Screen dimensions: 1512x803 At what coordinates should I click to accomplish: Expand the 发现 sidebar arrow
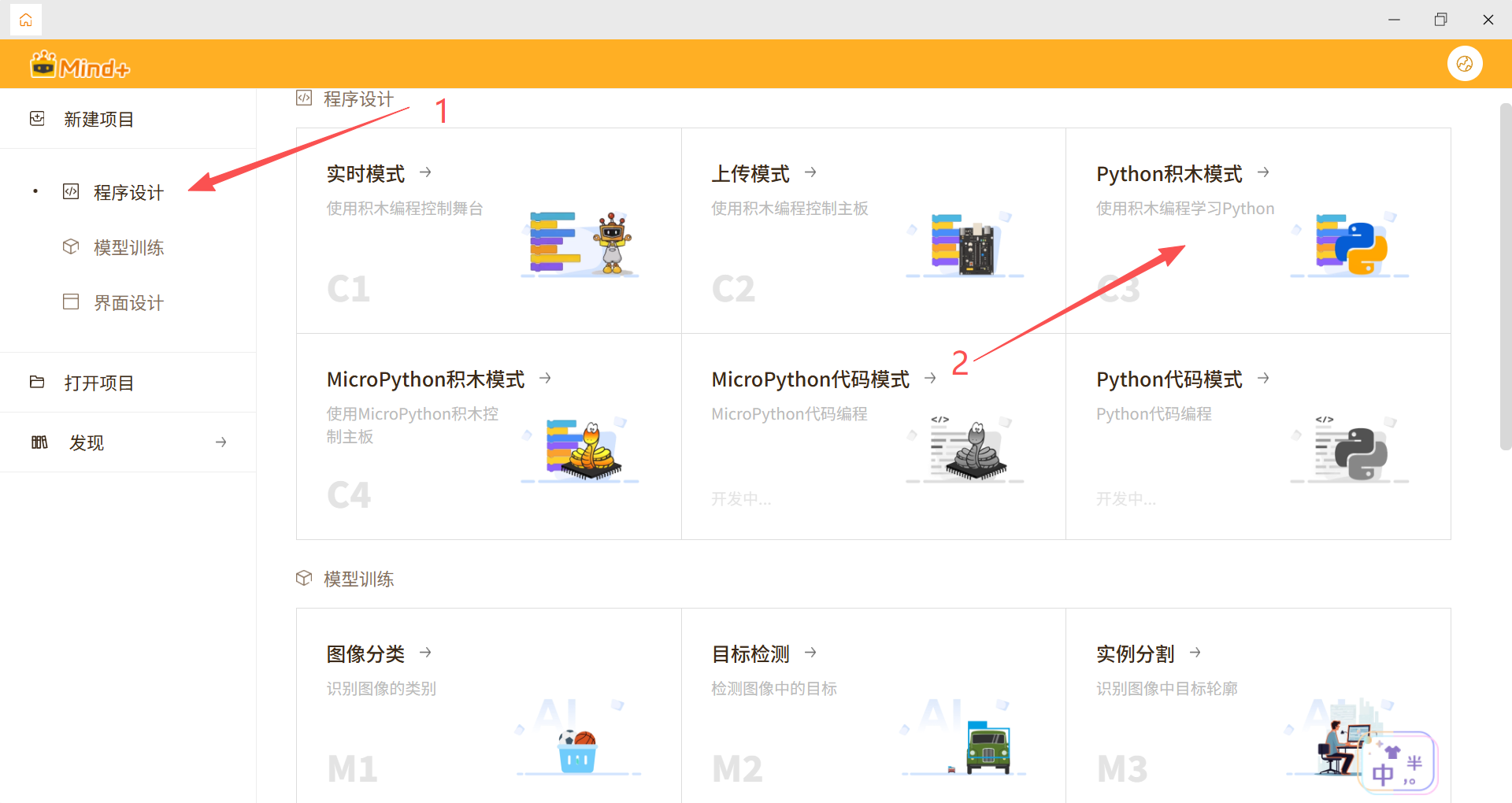coord(220,442)
